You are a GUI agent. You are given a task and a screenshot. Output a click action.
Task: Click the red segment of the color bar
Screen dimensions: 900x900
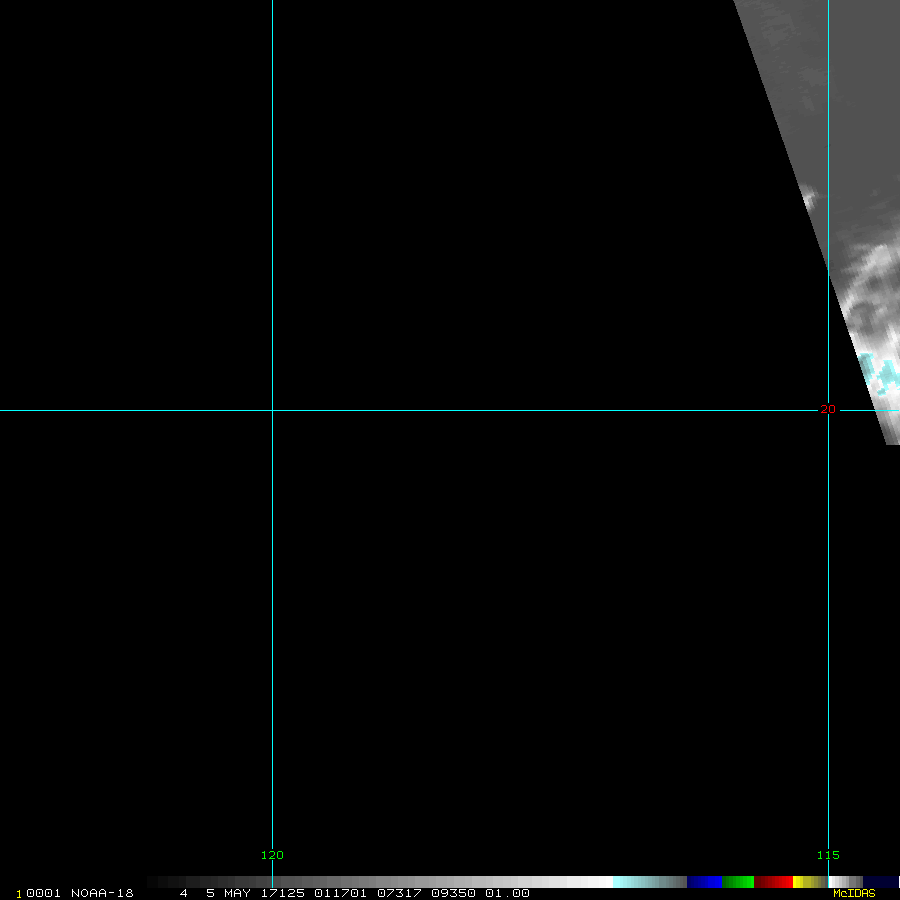pos(773,882)
